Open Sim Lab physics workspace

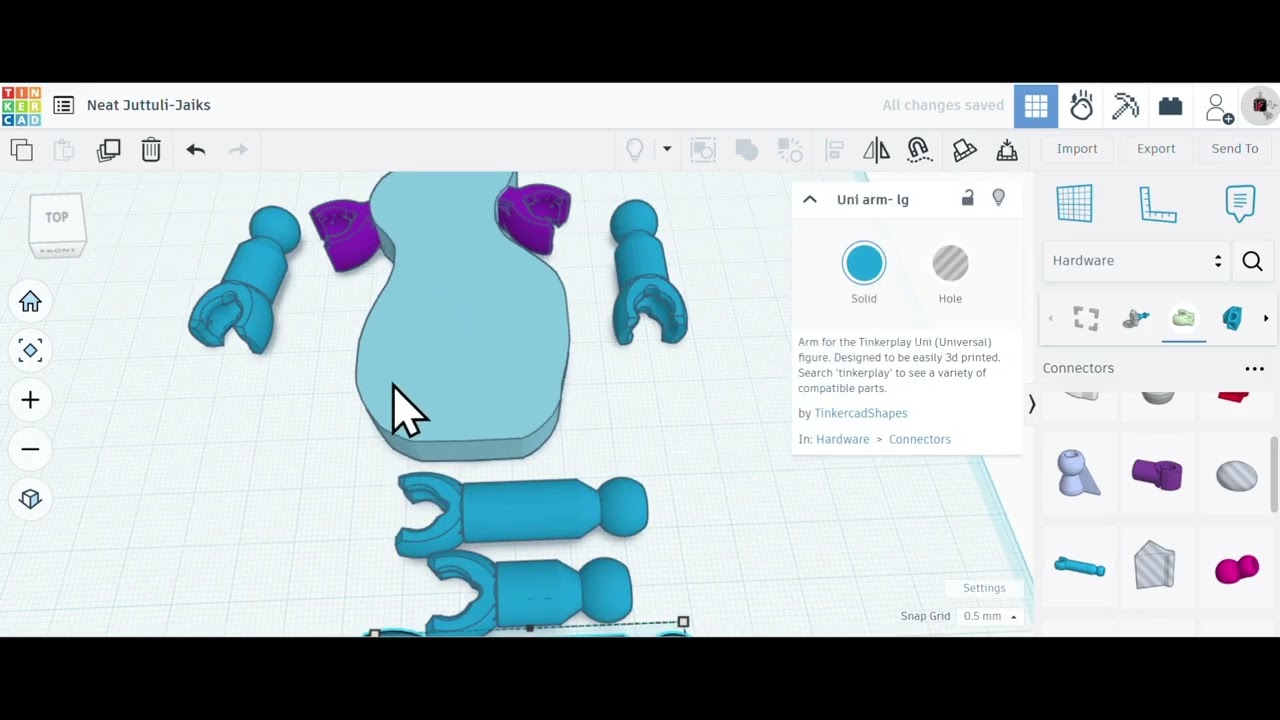tap(1081, 106)
